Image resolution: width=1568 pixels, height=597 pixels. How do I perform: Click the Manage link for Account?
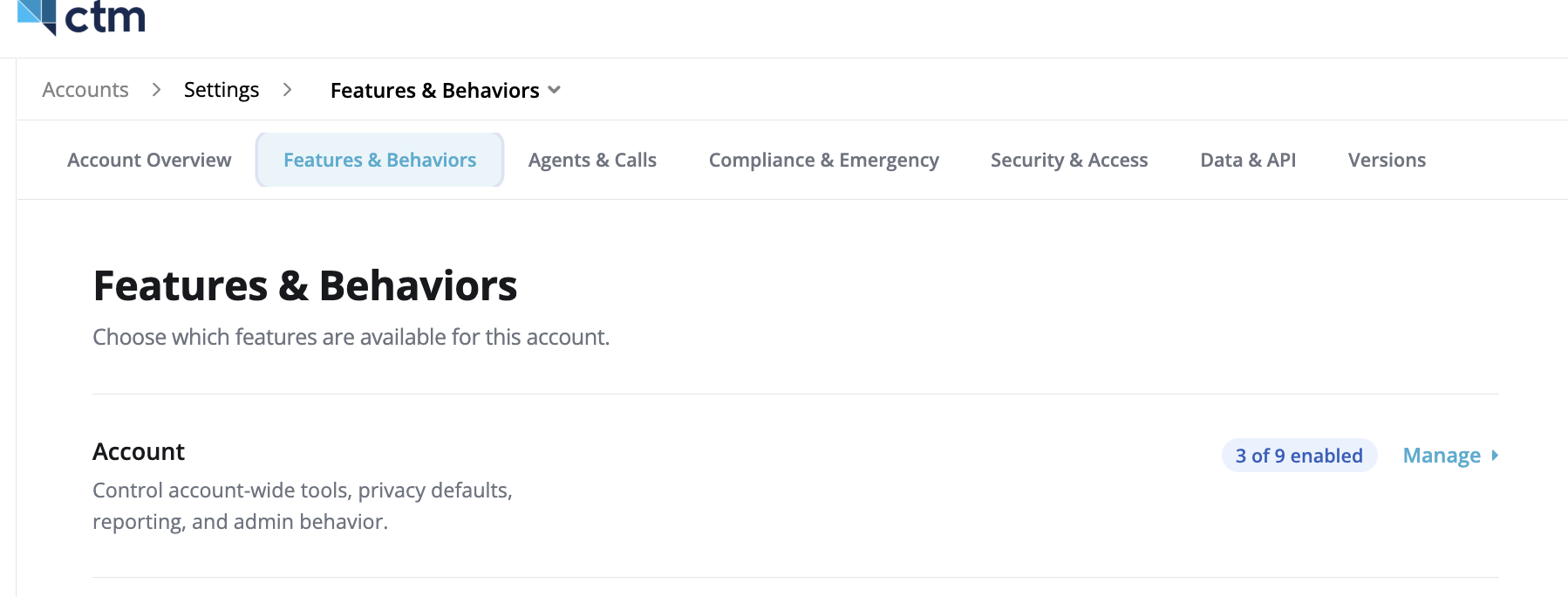(x=1442, y=456)
